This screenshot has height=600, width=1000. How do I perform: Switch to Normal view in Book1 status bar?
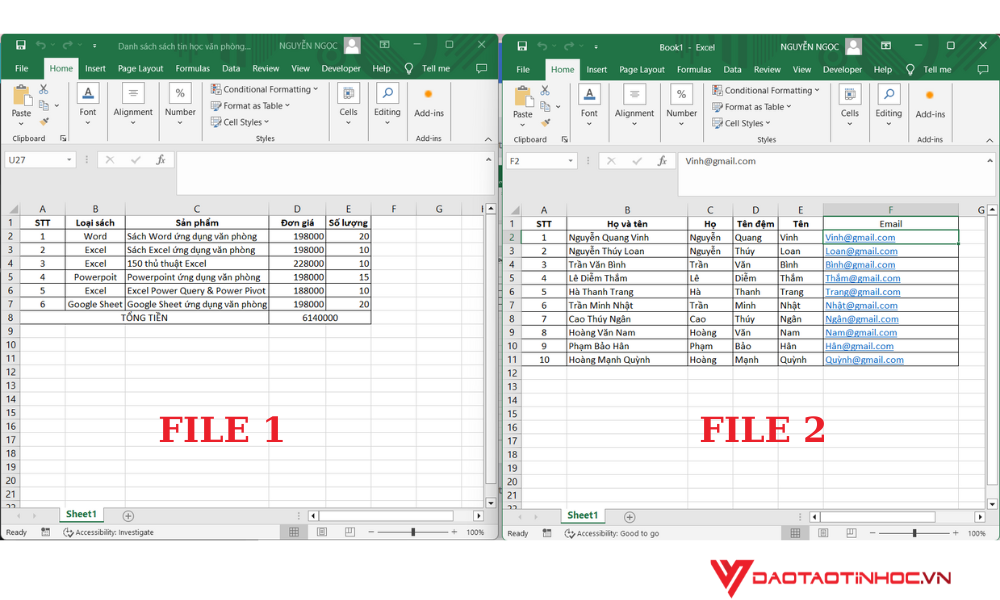(795, 533)
